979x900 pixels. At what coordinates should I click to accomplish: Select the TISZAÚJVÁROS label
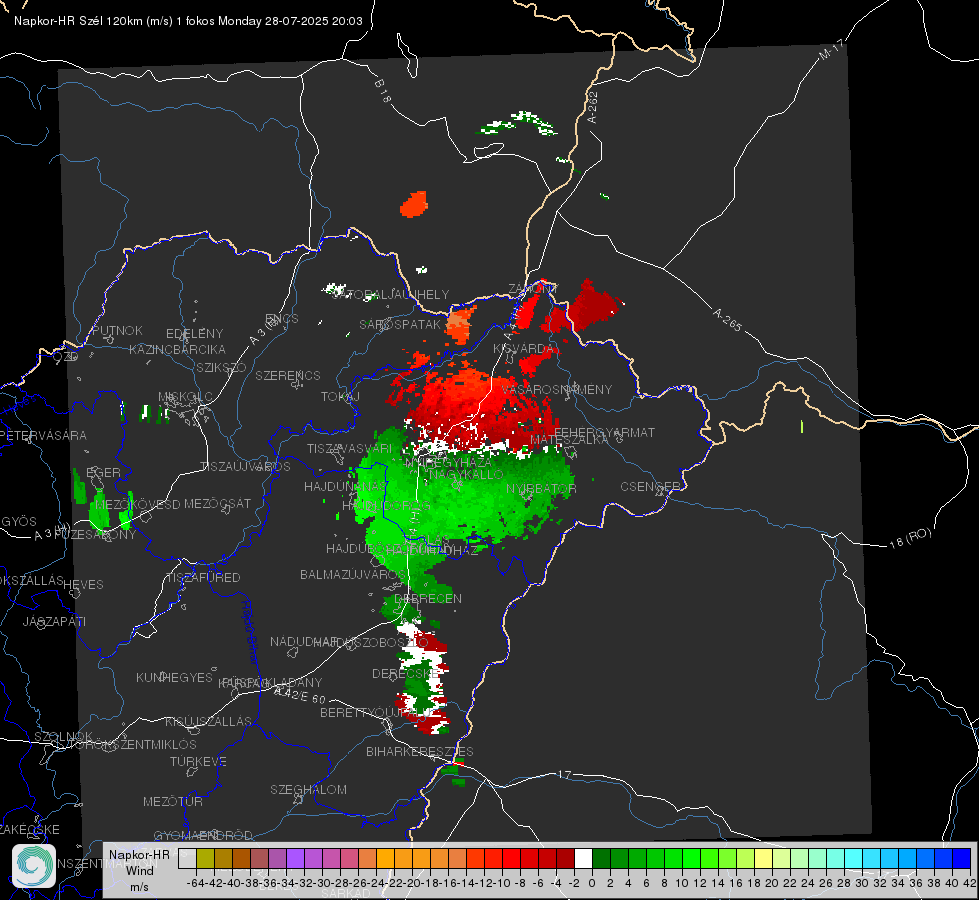point(245,467)
